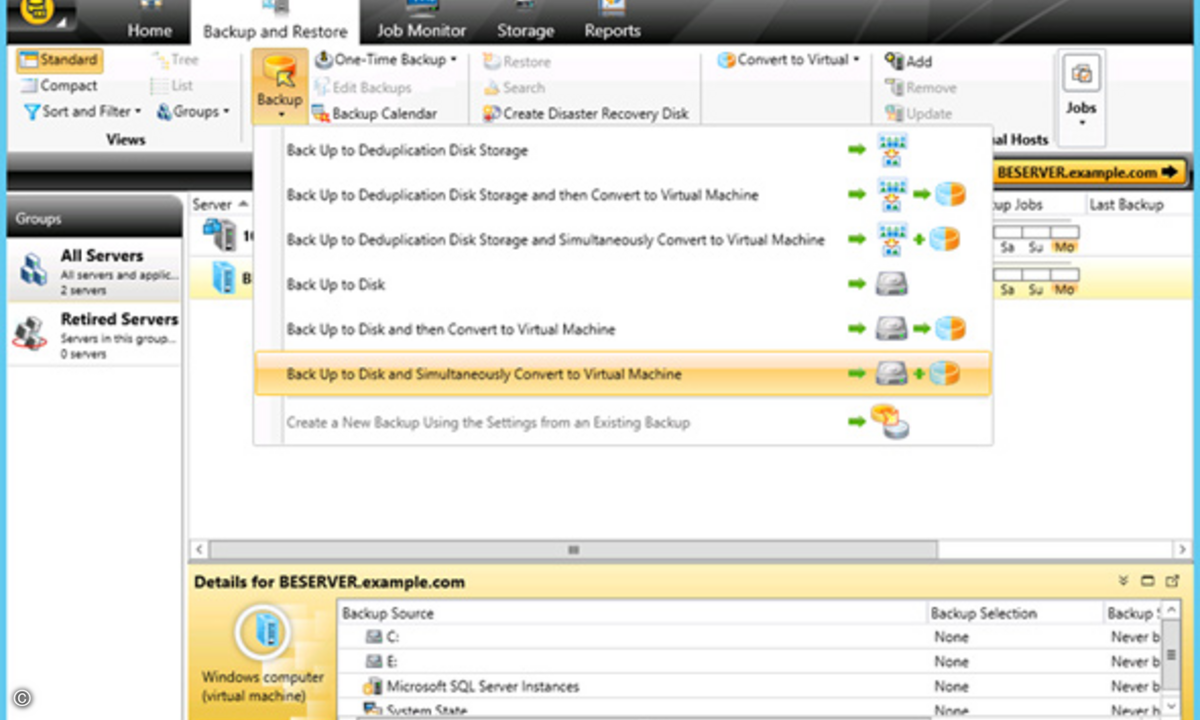Click the Windows computer virtual machine icon
This screenshot has width=1200, height=720.
tap(262, 632)
